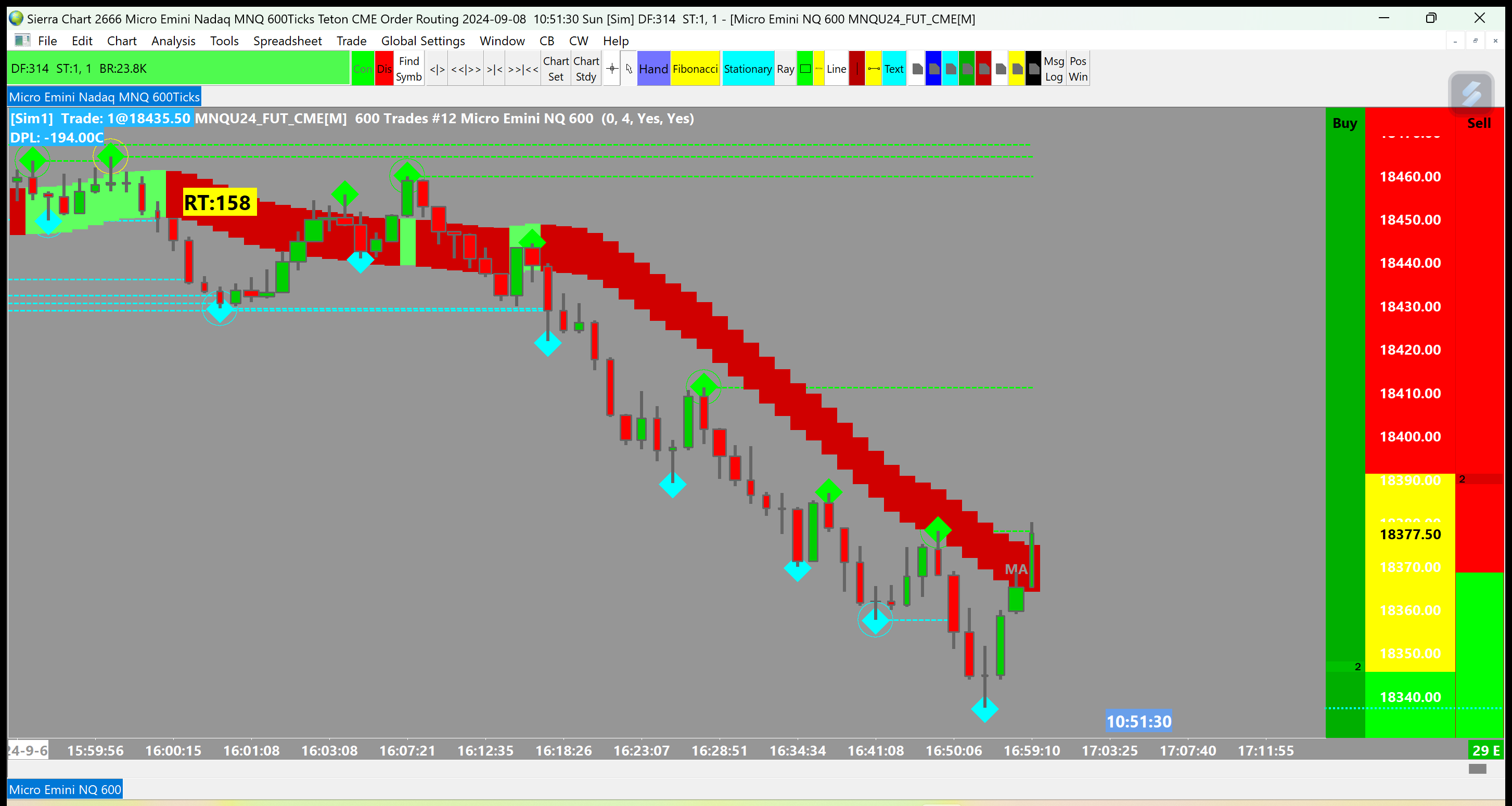
Task: Click the 18400.00 price ladder row
Action: coord(1410,436)
